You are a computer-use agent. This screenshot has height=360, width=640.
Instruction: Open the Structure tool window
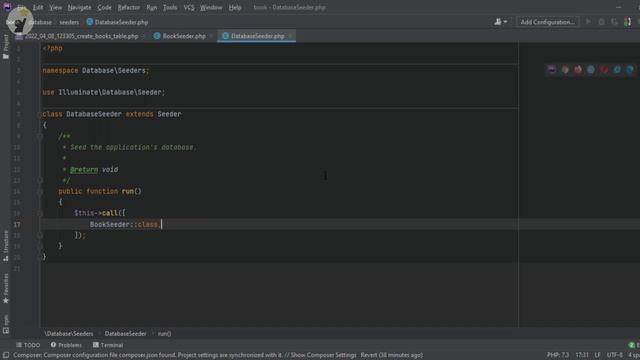point(6,246)
